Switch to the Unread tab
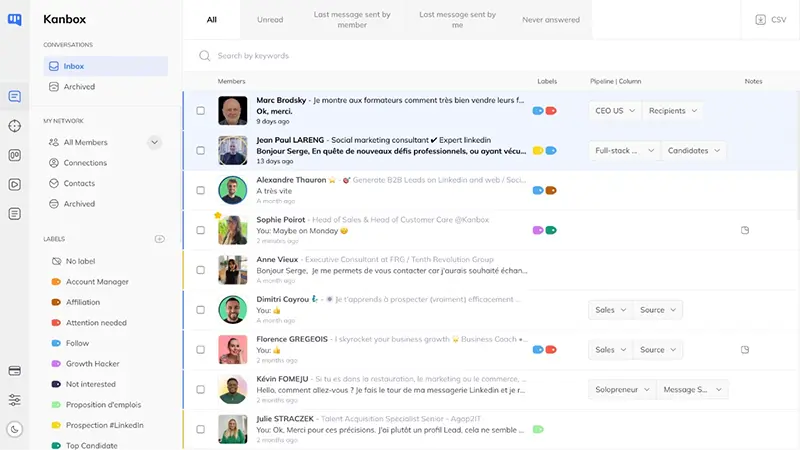Screen dimensions: 800x450 [x=270, y=19]
